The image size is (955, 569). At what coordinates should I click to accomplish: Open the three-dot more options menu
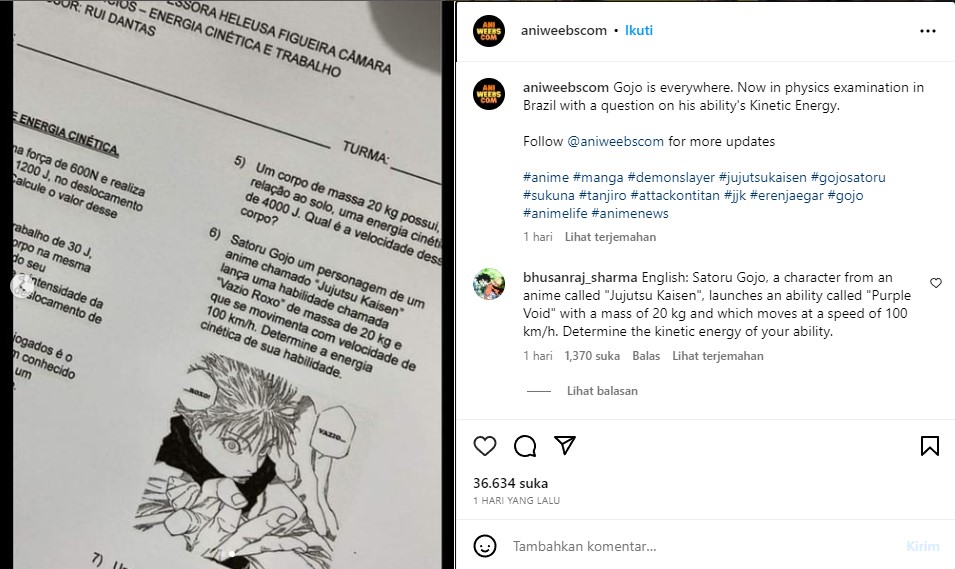[928, 30]
